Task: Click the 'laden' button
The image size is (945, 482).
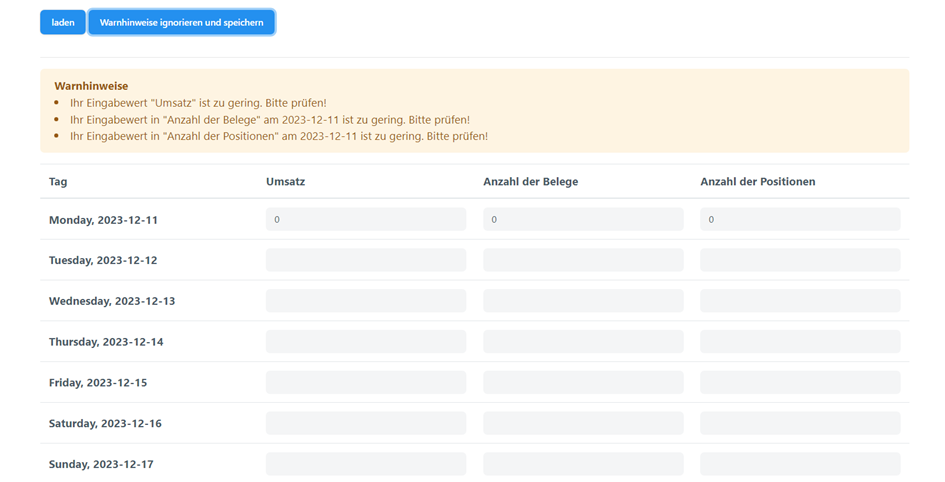Action: tap(62, 22)
